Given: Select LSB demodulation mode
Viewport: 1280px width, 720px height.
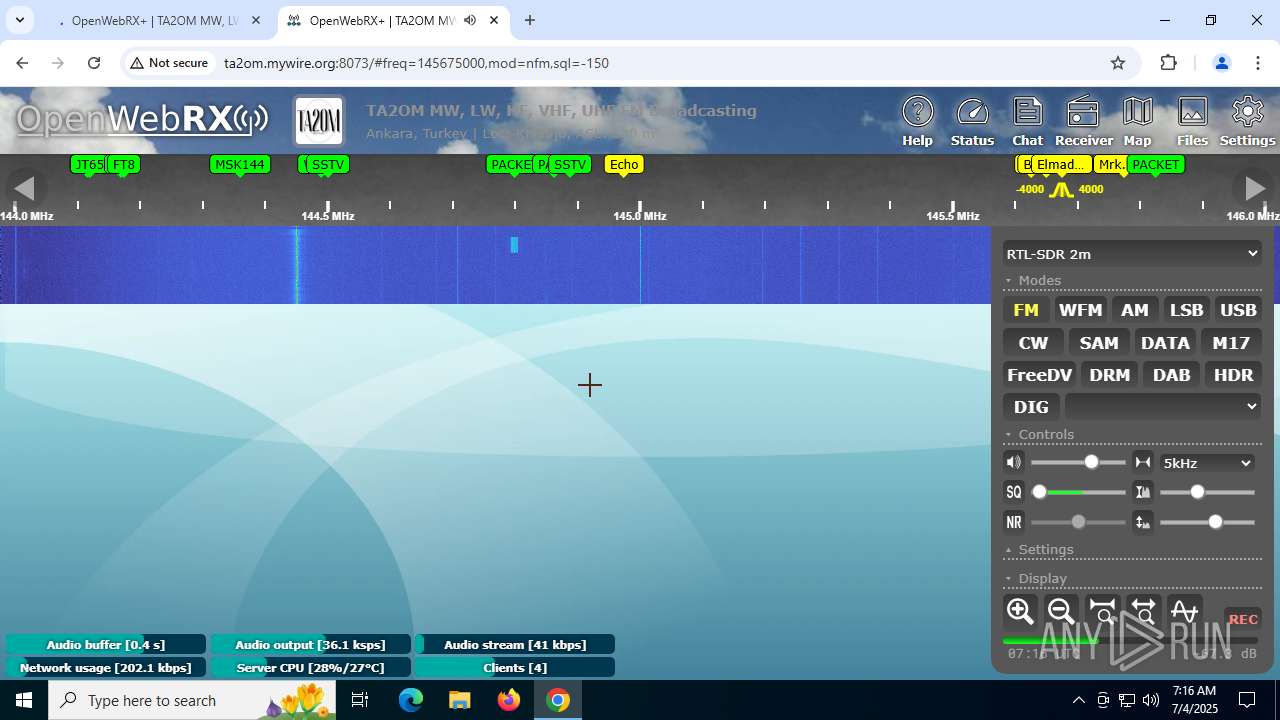Looking at the screenshot, I should pyautogui.click(x=1186, y=310).
